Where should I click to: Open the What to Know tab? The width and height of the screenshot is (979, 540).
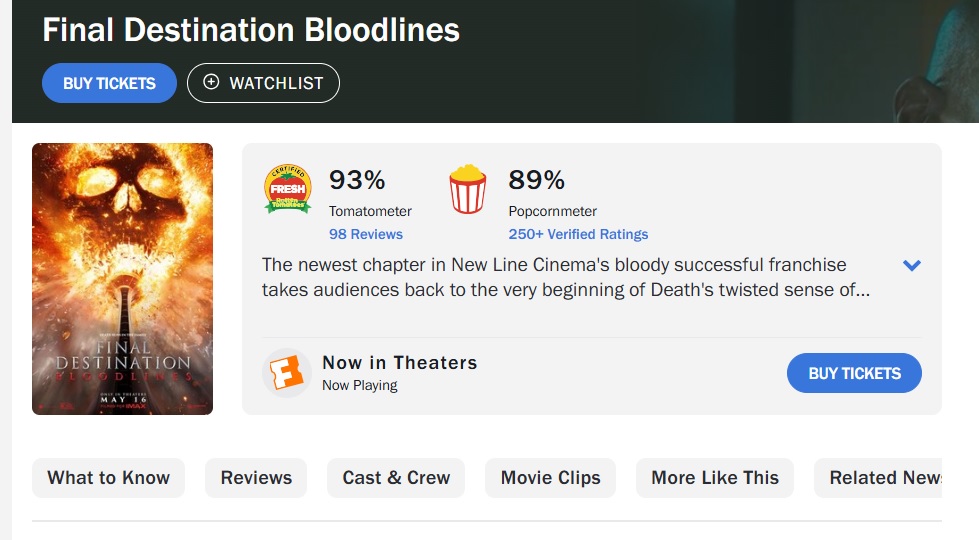[x=109, y=478]
